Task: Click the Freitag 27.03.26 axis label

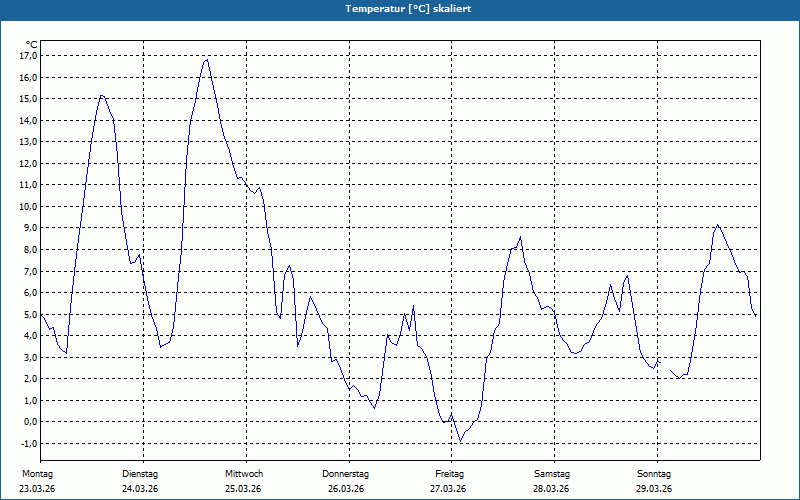Action: (x=448, y=481)
